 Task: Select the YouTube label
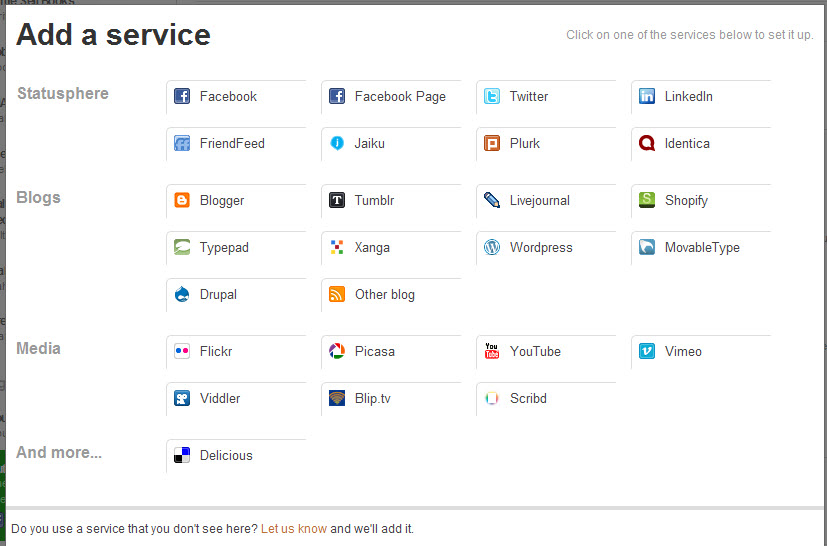tap(535, 351)
